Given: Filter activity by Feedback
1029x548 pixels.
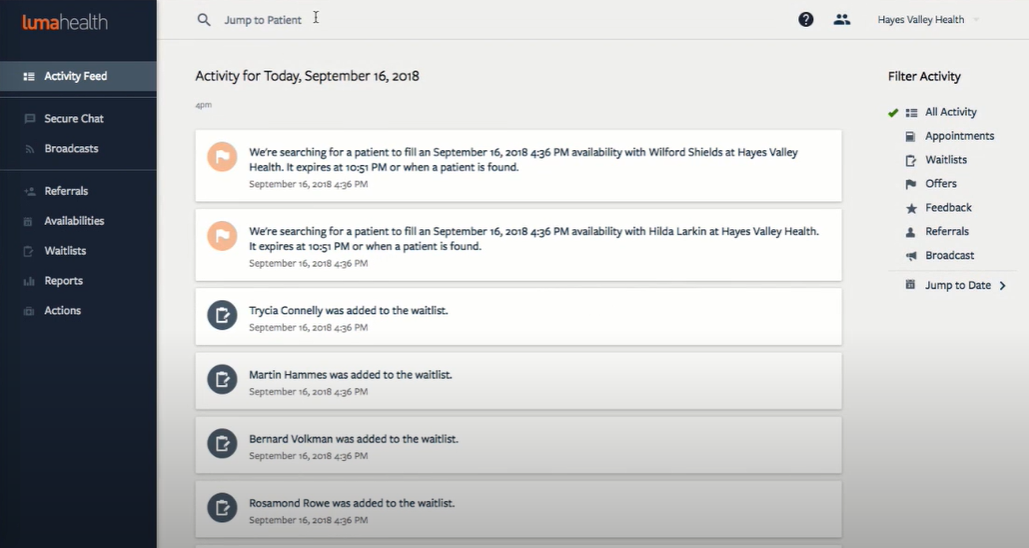Looking at the screenshot, I should coord(948,208).
